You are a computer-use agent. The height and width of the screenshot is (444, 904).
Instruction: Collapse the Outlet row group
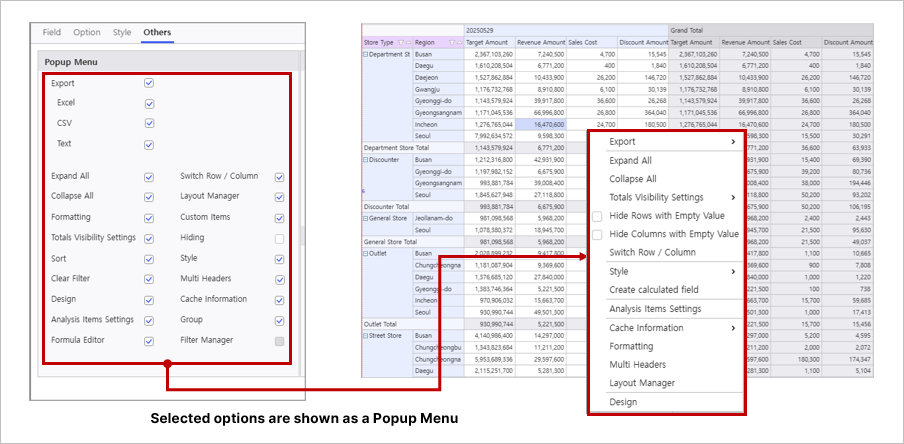point(366,253)
